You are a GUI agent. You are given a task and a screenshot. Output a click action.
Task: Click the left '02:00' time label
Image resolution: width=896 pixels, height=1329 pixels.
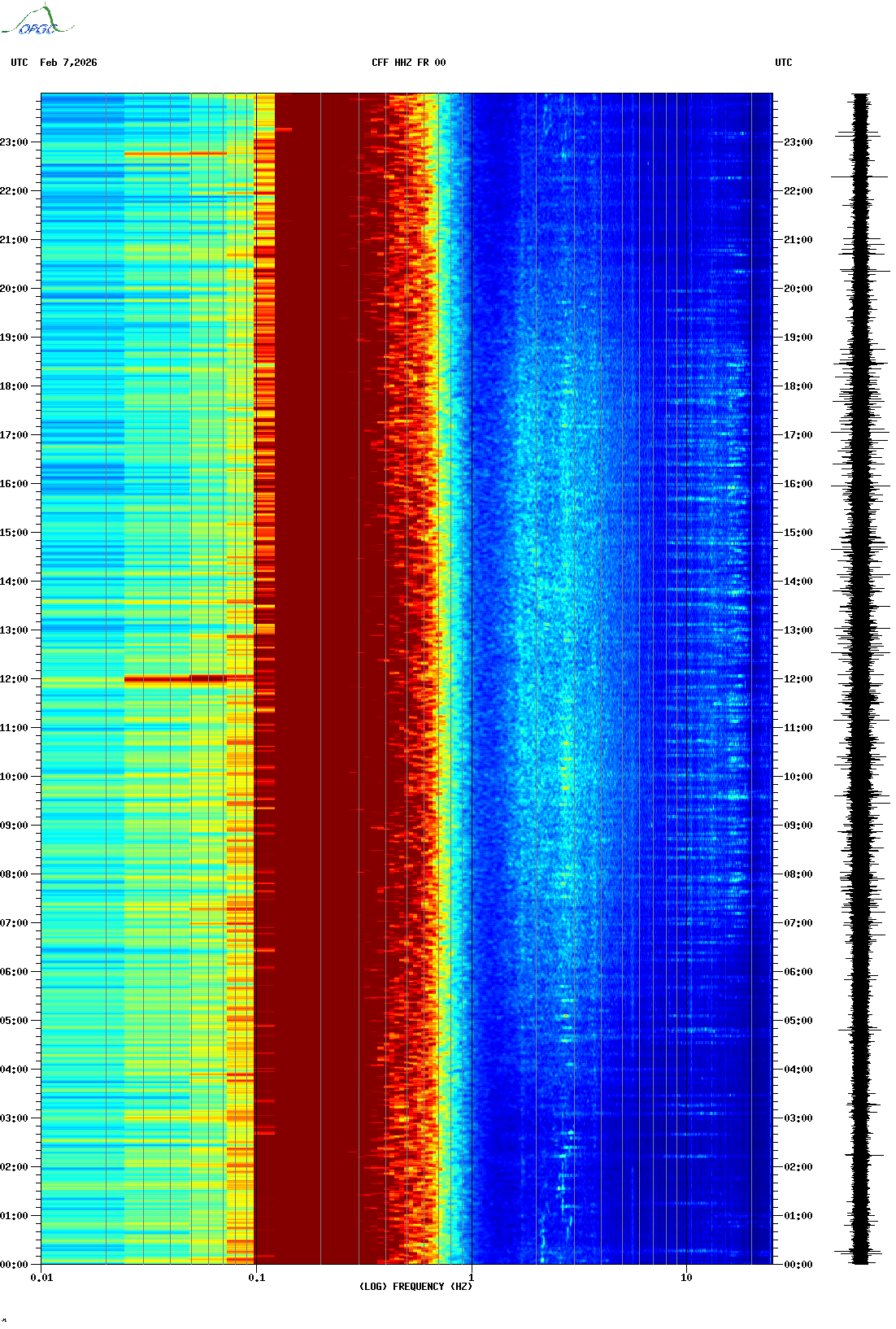[14, 1167]
